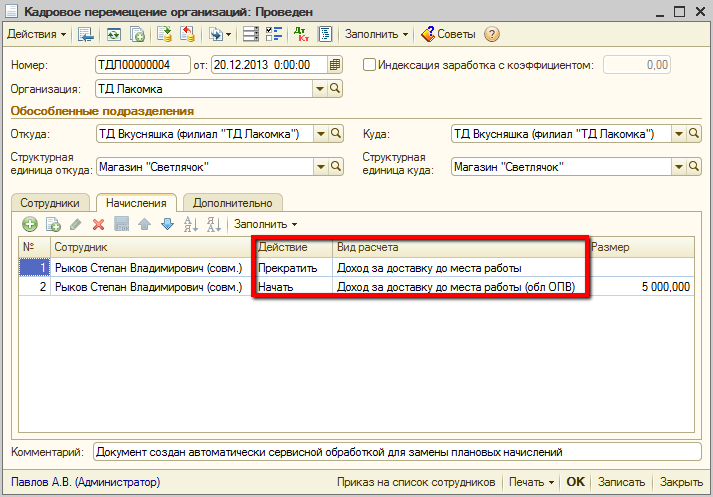
Task: Click the green Add row icon
Action: click(30, 224)
